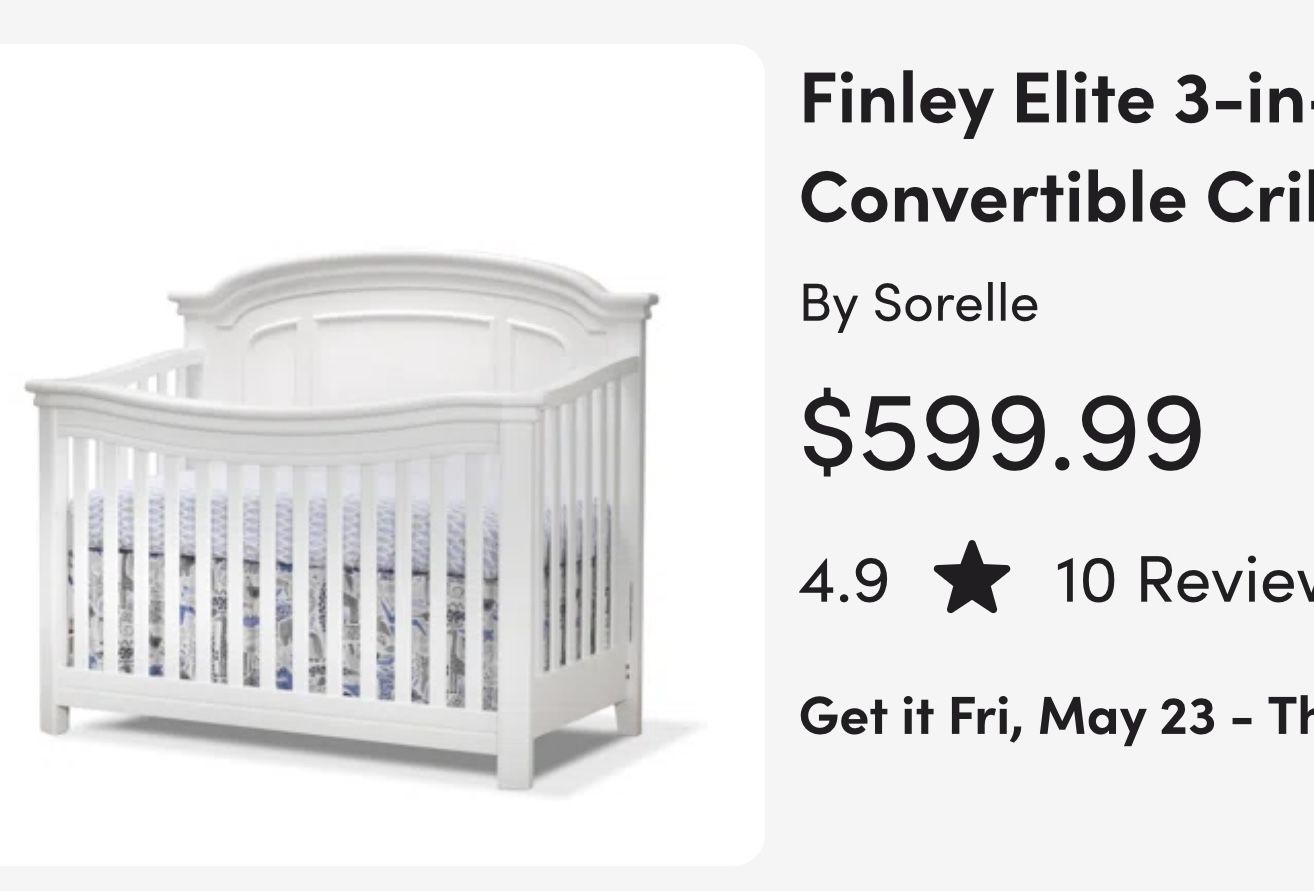Click the dollar sign in the price
Image resolution: width=1314 pixels, height=891 pixels.
click(828, 433)
